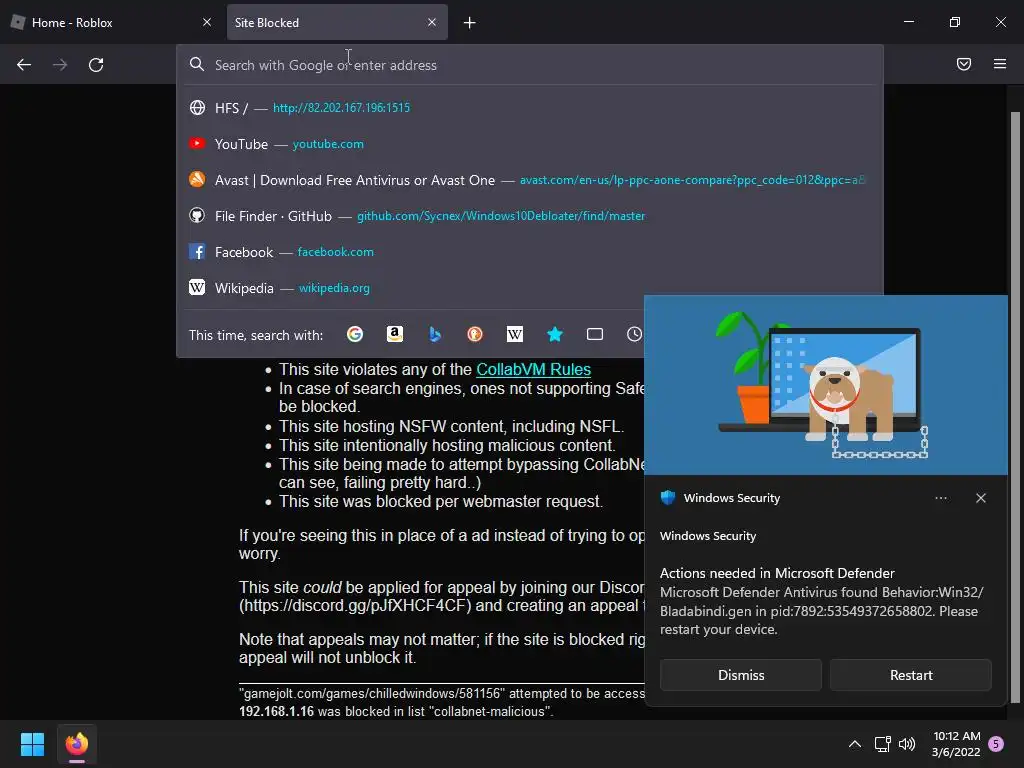The image size is (1024, 768).
Task: Open the Pocket save icon
Action: tap(963, 64)
